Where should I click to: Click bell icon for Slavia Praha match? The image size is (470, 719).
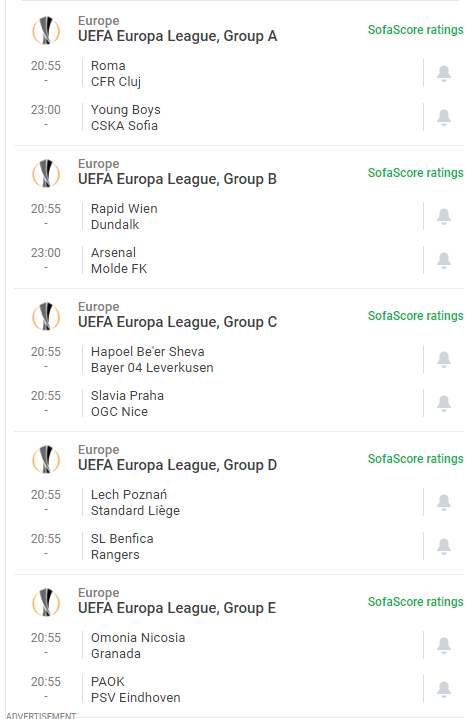pyautogui.click(x=443, y=404)
